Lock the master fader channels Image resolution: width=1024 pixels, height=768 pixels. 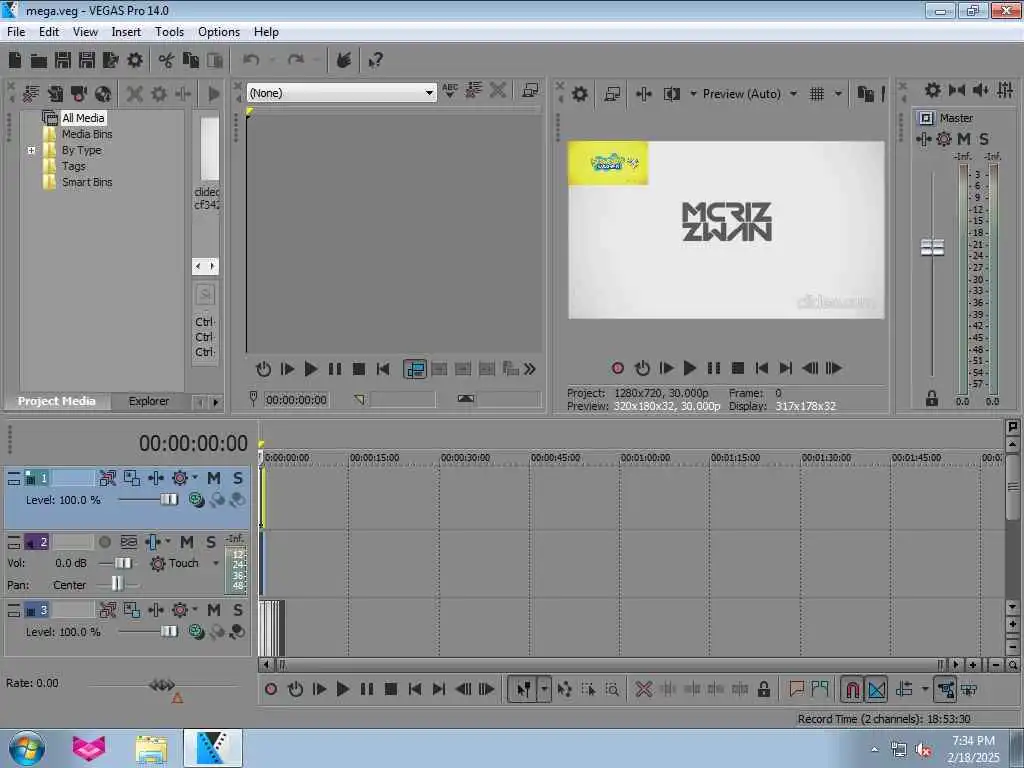pyautogui.click(x=932, y=398)
